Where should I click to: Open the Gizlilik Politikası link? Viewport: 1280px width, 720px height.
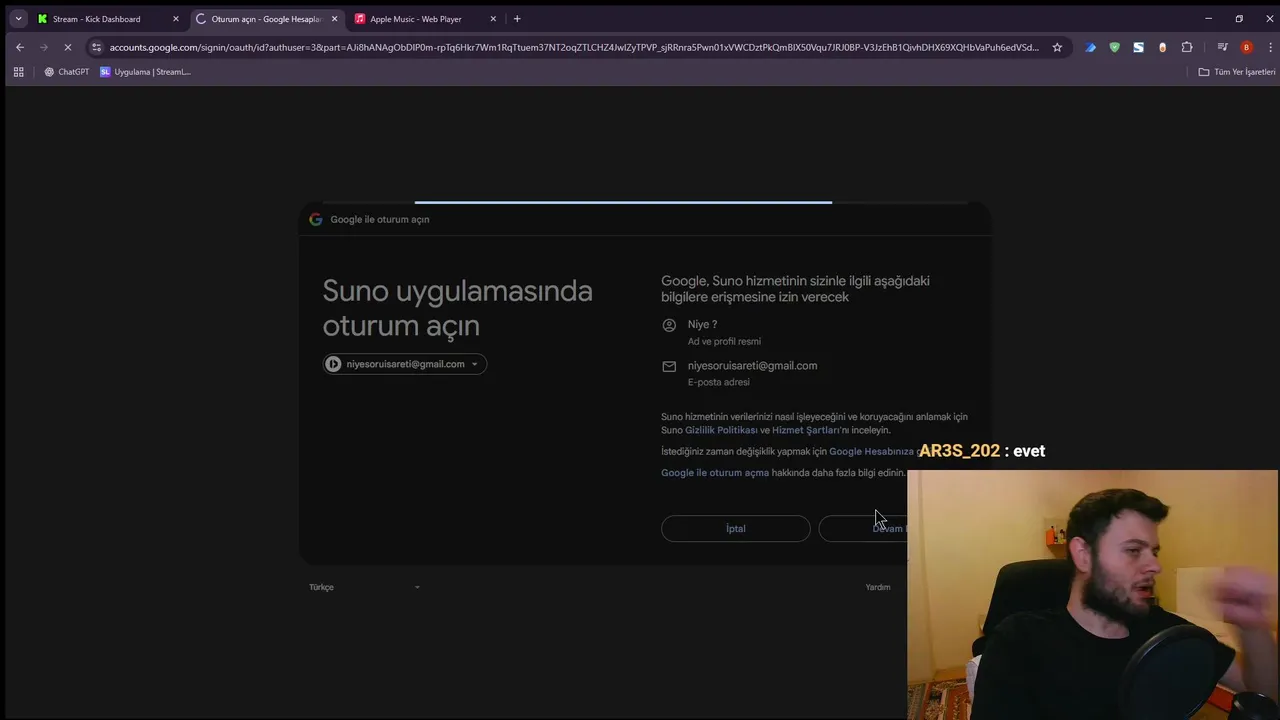[x=721, y=430]
